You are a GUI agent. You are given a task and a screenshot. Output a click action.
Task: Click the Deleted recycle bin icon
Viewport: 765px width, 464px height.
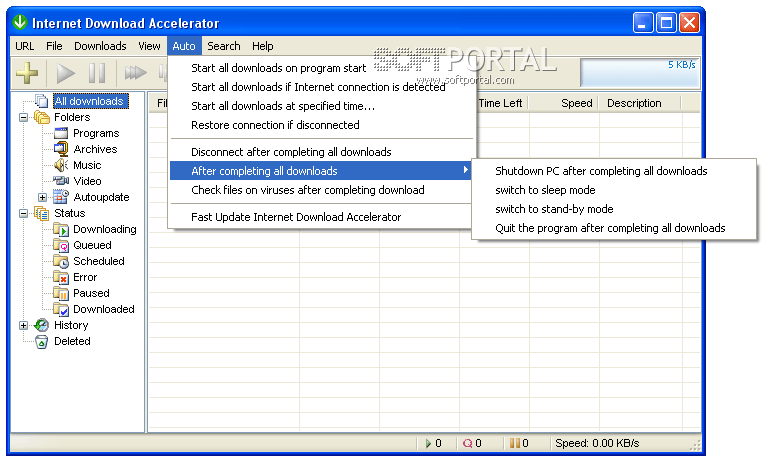pos(41,342)
